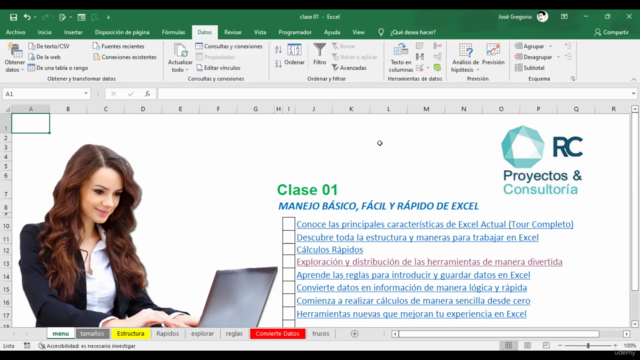Click Previsión forecast sheet icon
The width and height of the screenshot is (640, 360).
(x=493, y=54)
